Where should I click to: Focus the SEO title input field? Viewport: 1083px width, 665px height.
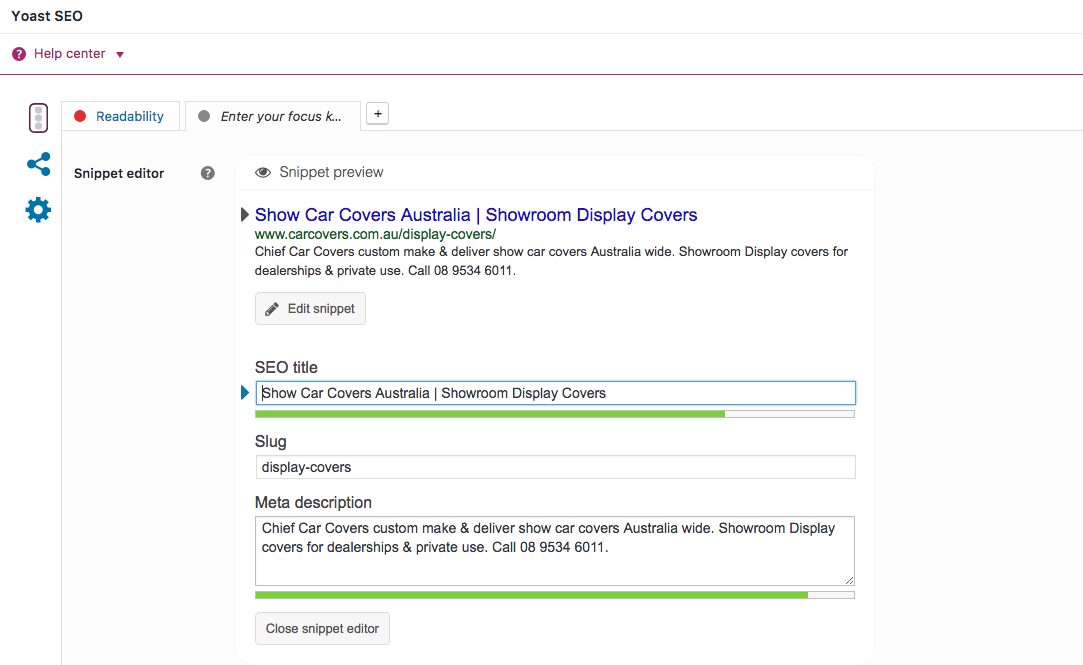[x=555, y=393]
